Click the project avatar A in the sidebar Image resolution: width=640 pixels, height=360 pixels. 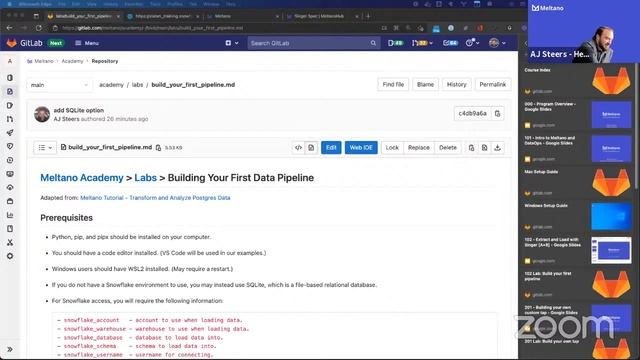[x=10, y=61]
